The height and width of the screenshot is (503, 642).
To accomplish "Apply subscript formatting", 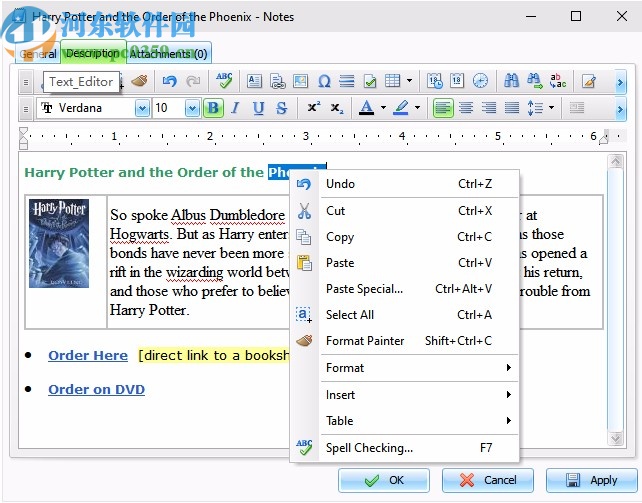I will coord(337,108).
